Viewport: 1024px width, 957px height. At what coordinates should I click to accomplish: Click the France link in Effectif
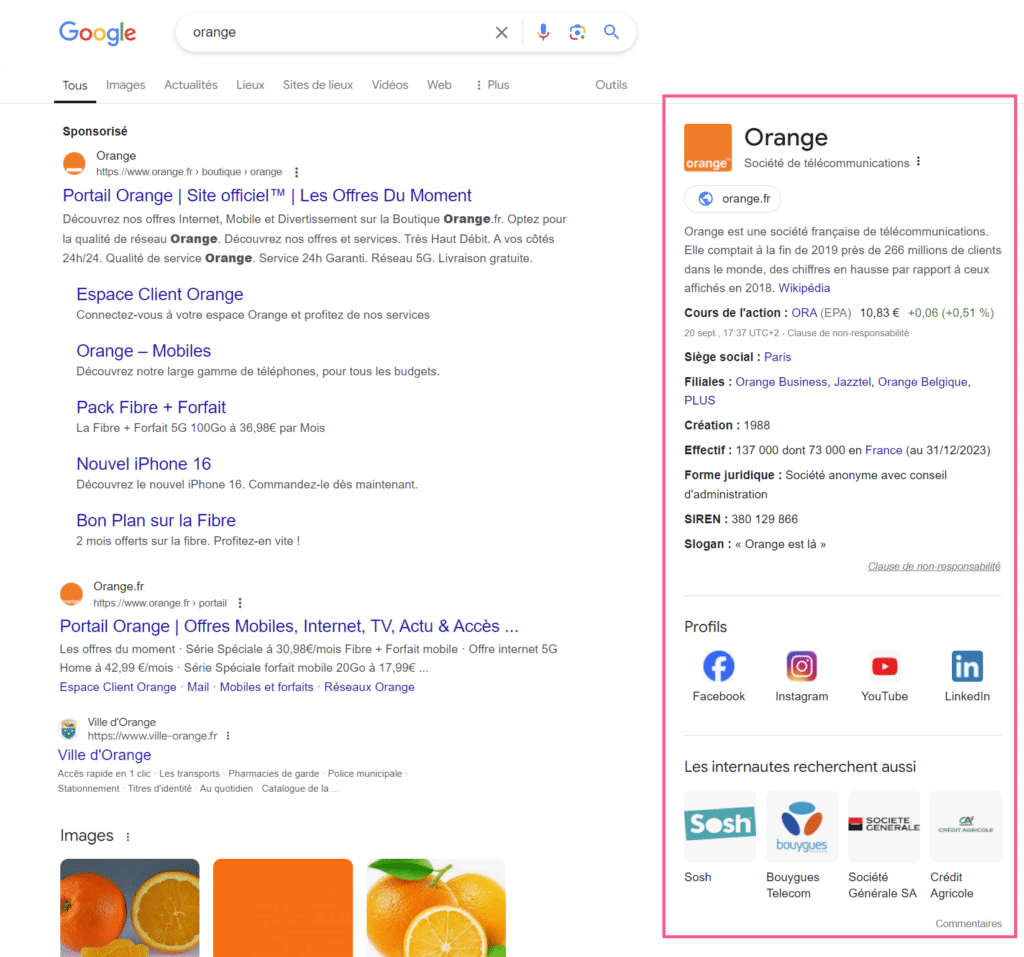(x=884, y=450)
